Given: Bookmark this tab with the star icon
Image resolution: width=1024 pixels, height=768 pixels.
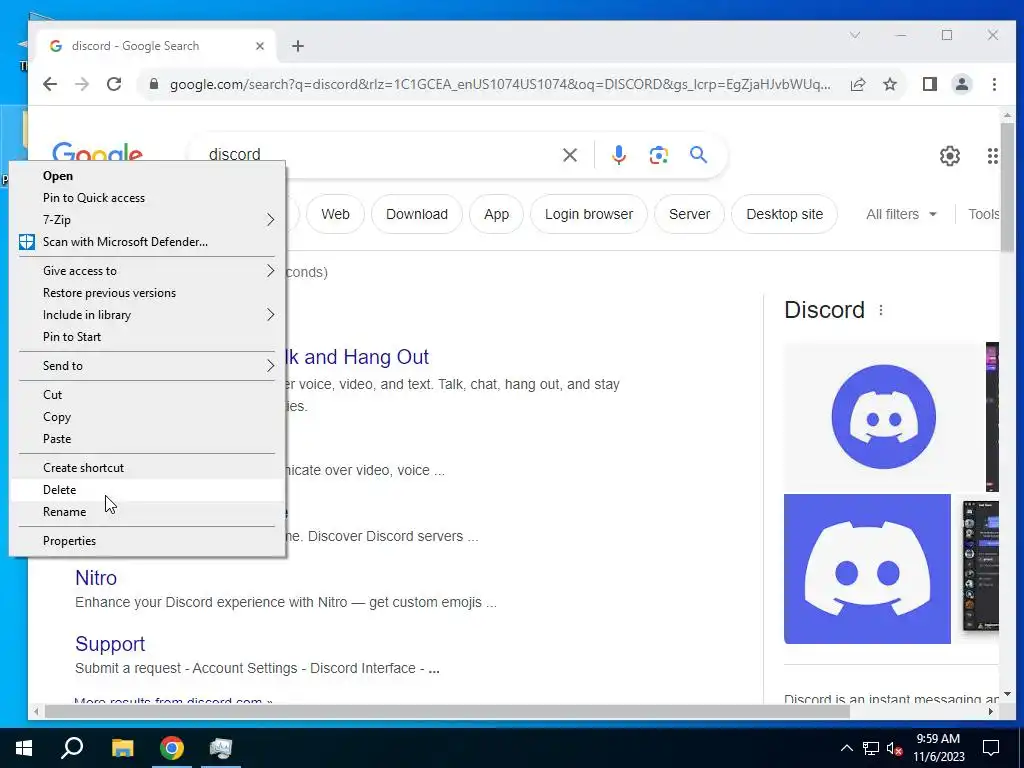Looking at the screenshot, I should [x=890, y=84].
